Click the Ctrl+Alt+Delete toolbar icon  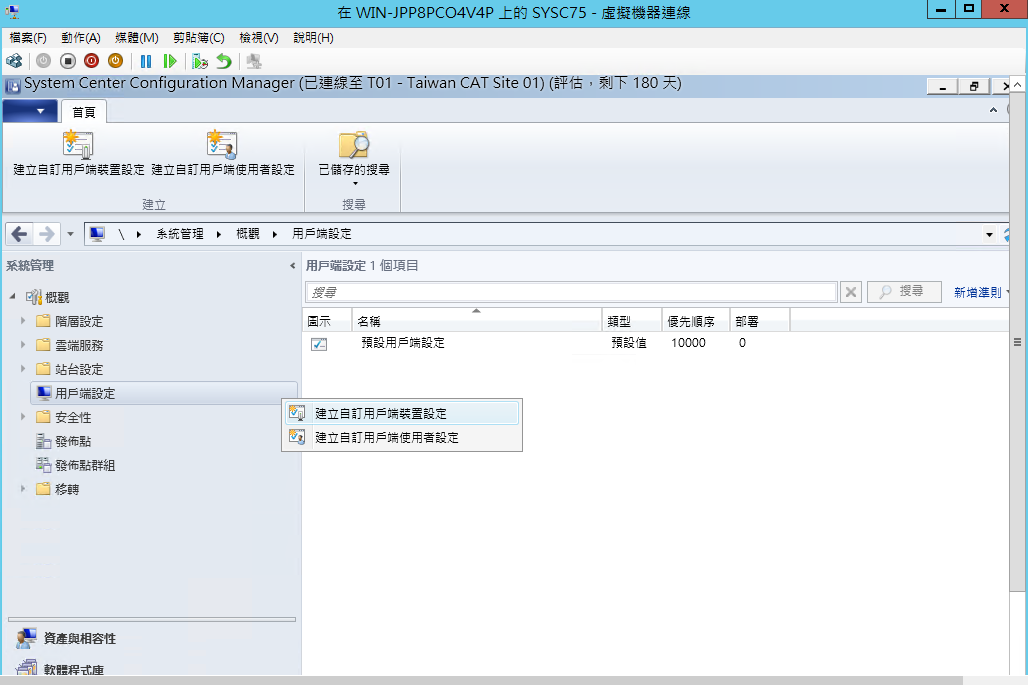[x=14, y=61]
